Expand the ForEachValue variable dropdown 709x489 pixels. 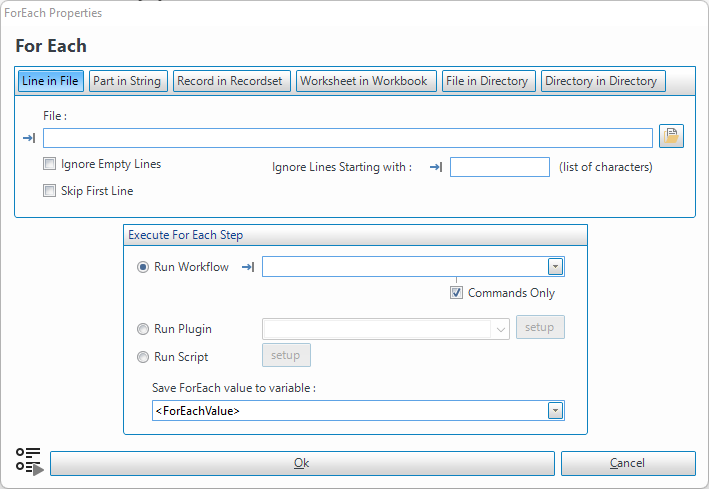pyautogui.click(x=555, y=411)
